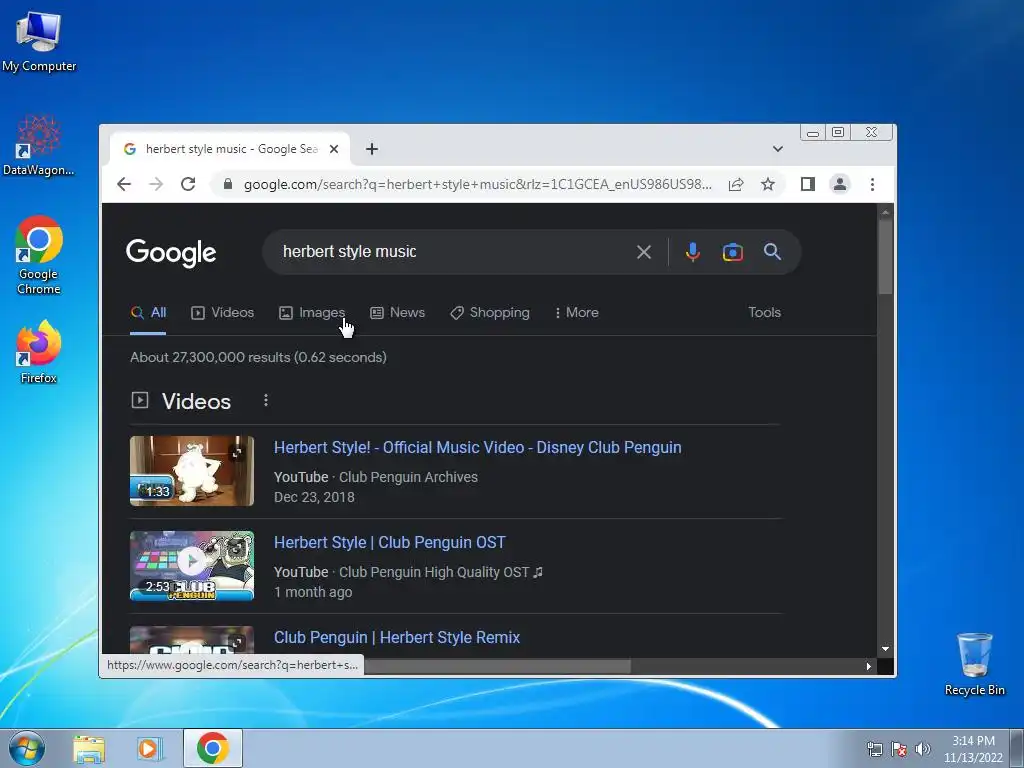Click the vertical scrollbar thumb

point(886,257)
